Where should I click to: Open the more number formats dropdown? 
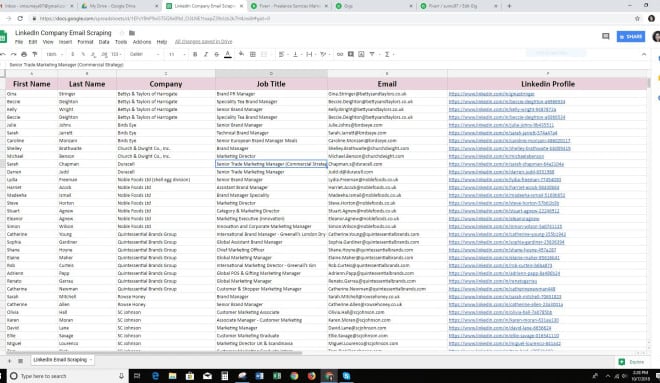tap(116, 54)
